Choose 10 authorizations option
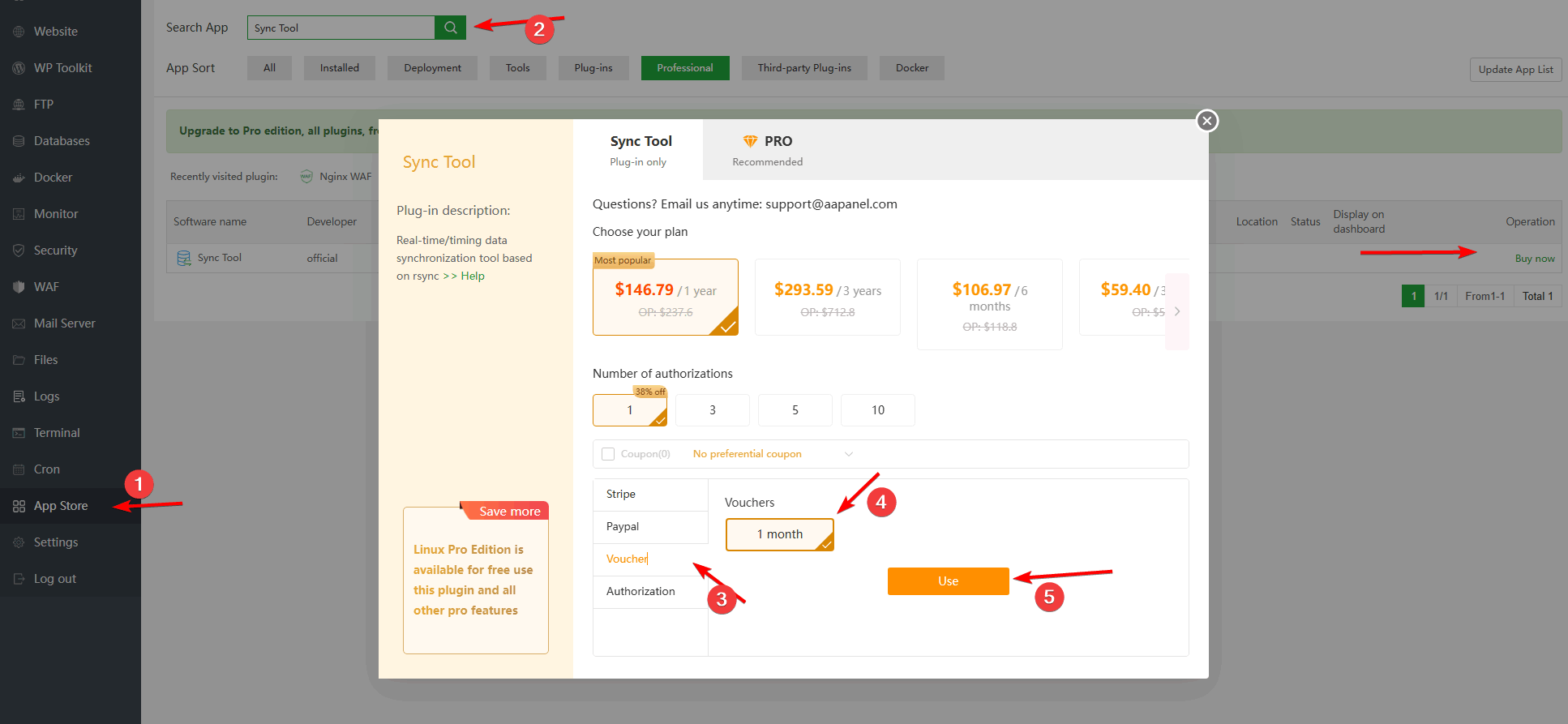Screen dimensions: 1568x724 (x=878, y=410)
